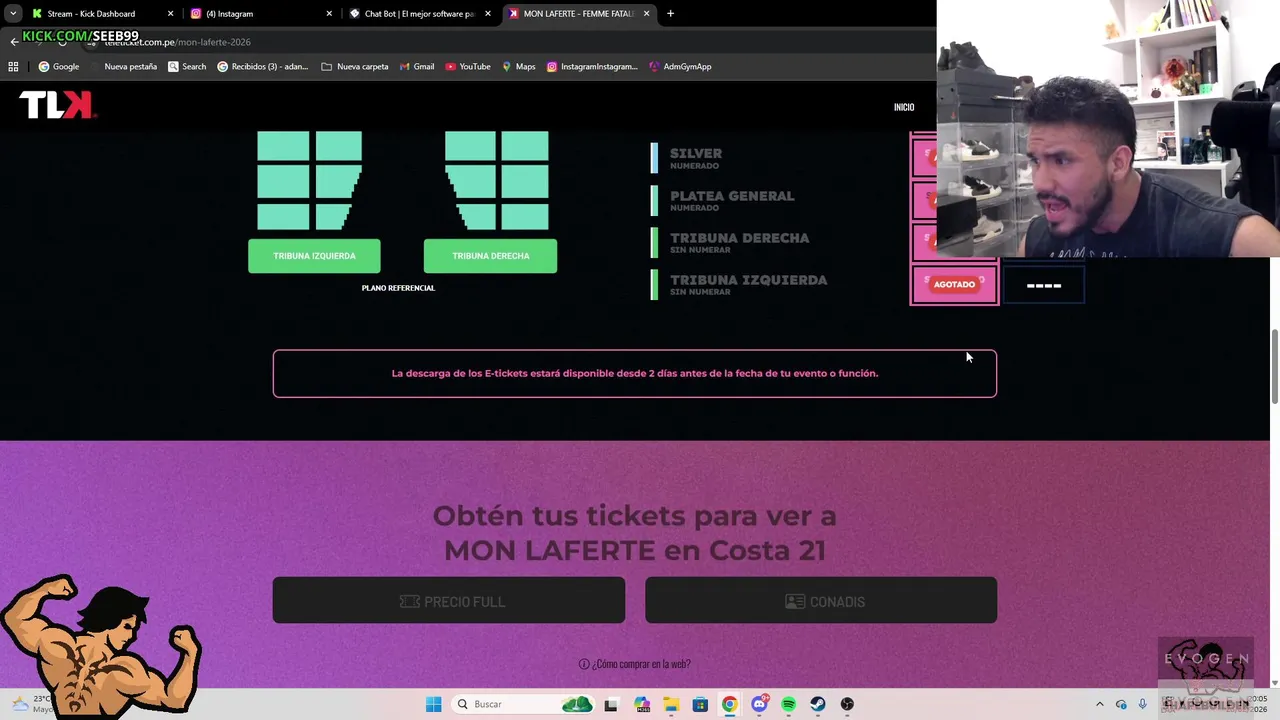Click the microphone icon in system tray
This screenshot has height=720, width=1280.
tap(1143, 704)
